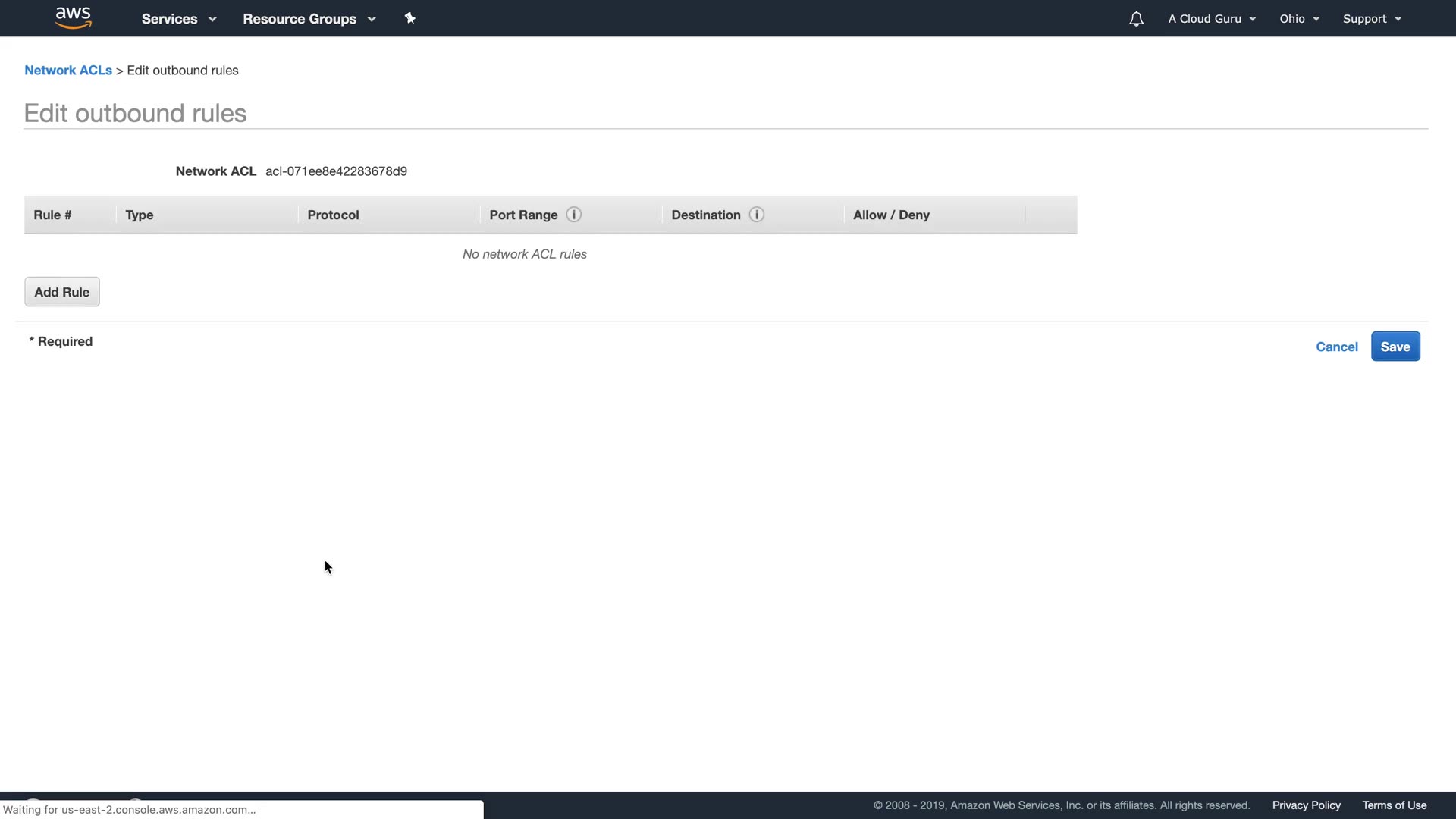Go back to the Network ACLs breadcrumb
The image size is (1456, 819).
coord(68,70)
